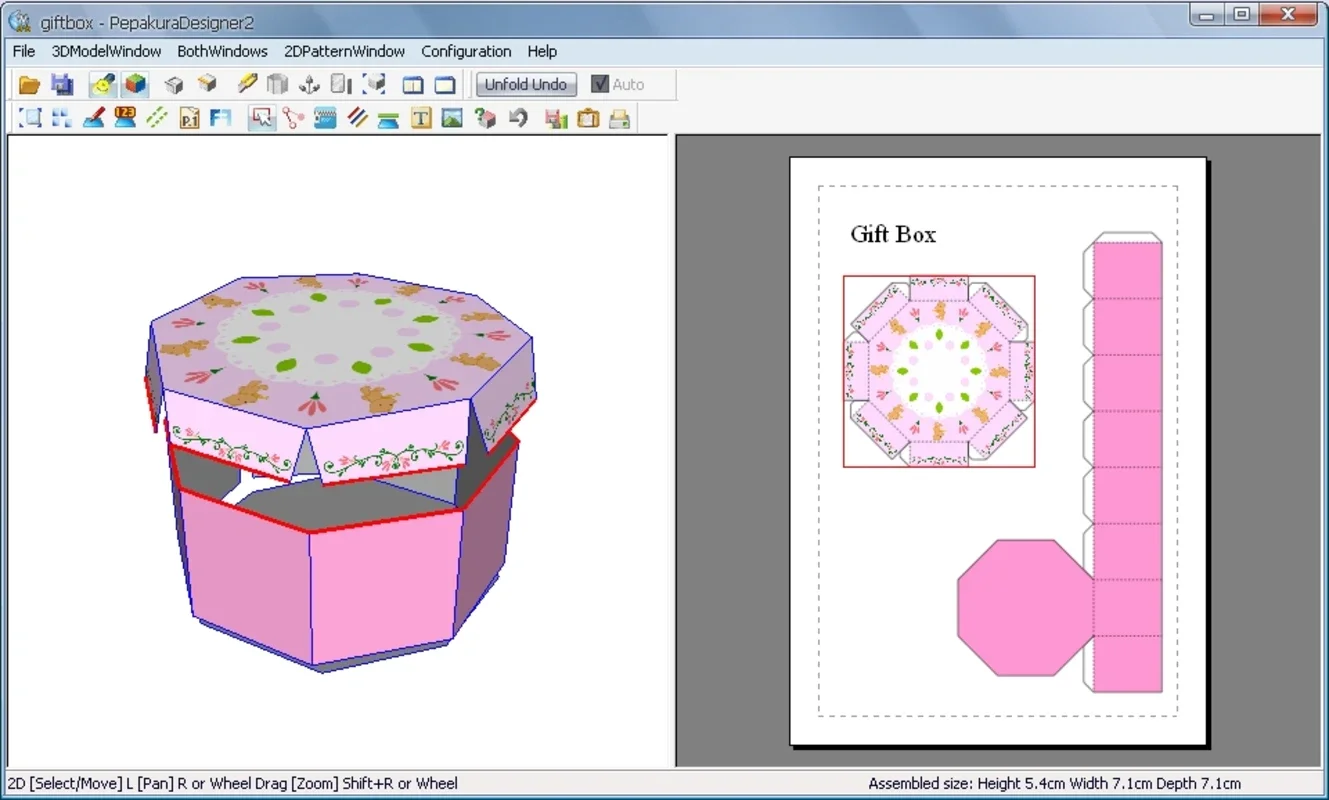Click the gray panel with bar icon
1329x800 pixels.
[x=342, y=85]
